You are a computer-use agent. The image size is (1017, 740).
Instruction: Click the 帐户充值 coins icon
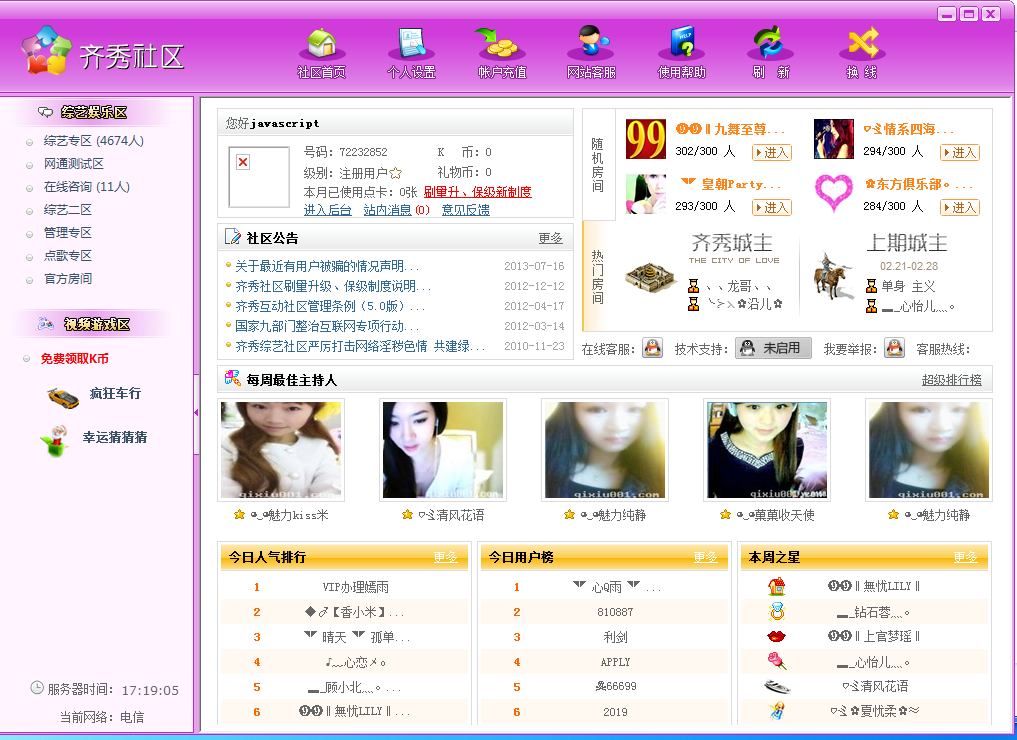click(x=501, y=44)
